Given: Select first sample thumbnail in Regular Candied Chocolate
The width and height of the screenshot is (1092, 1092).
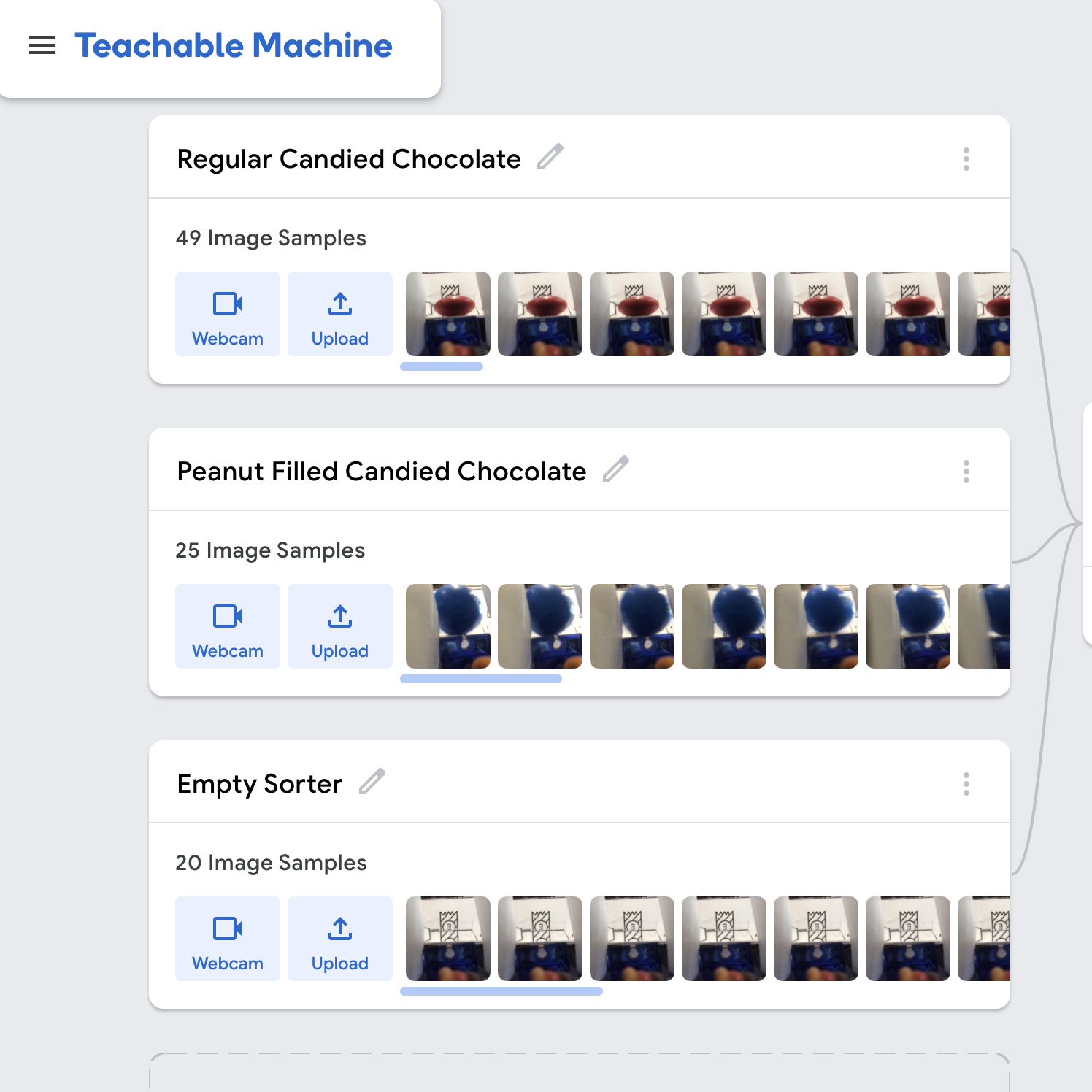Looking at the screenshot, I should click(448, 314).
